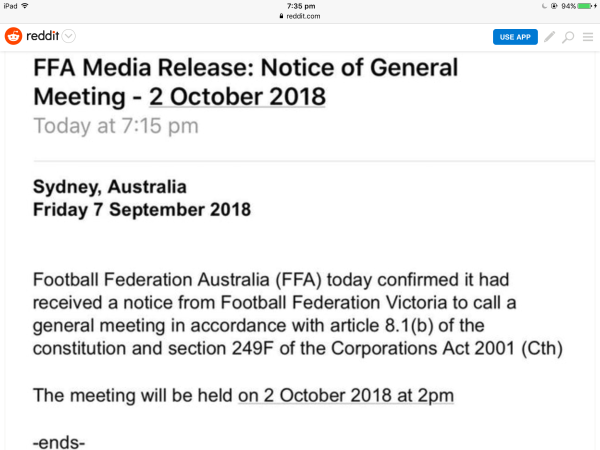Tap the WiFi status icon

tap(25, 6)
